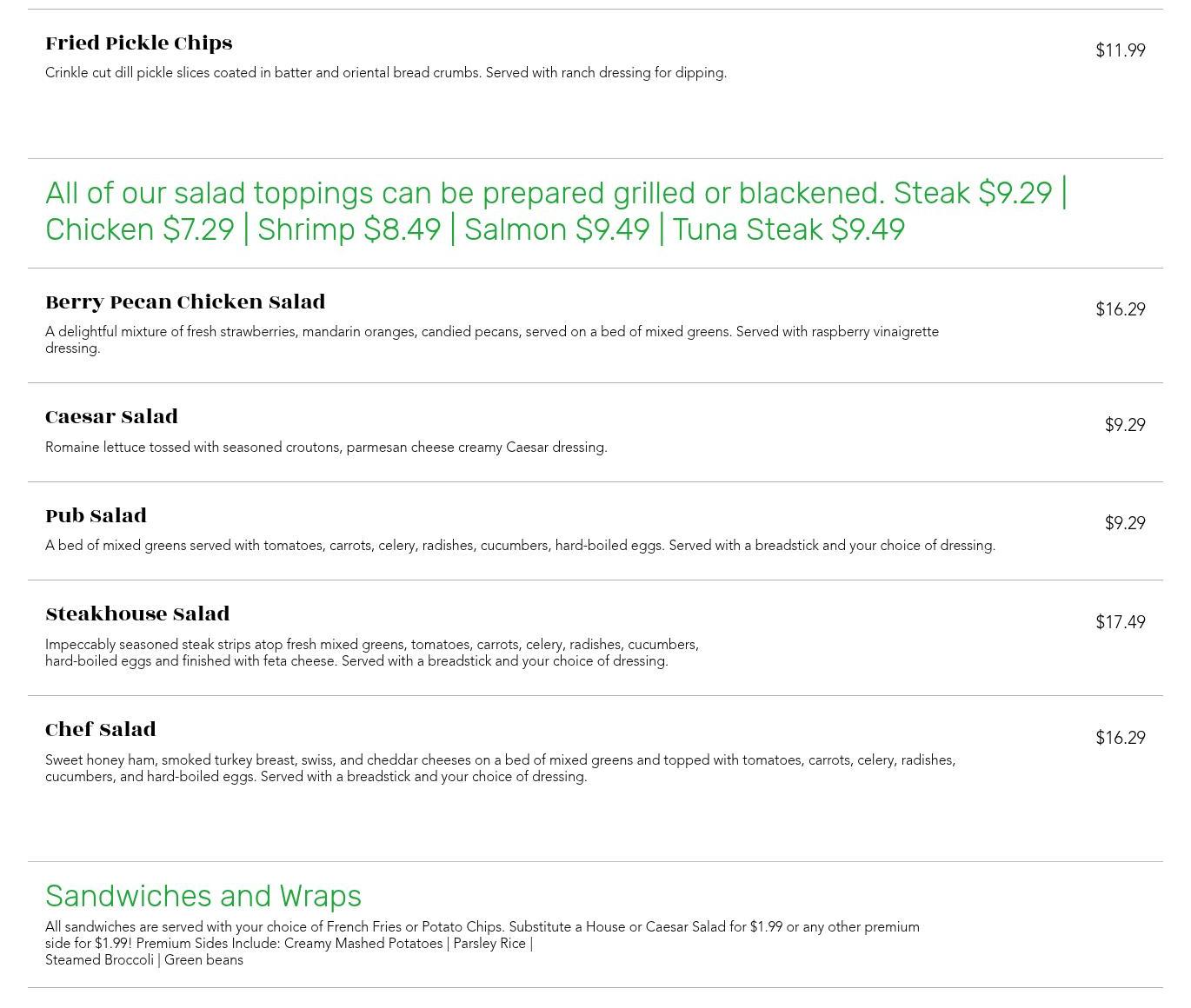Click the Berry Pecan Chicken Salad price
This screenshot has height=1008, width=1191.
[1120, 309]
